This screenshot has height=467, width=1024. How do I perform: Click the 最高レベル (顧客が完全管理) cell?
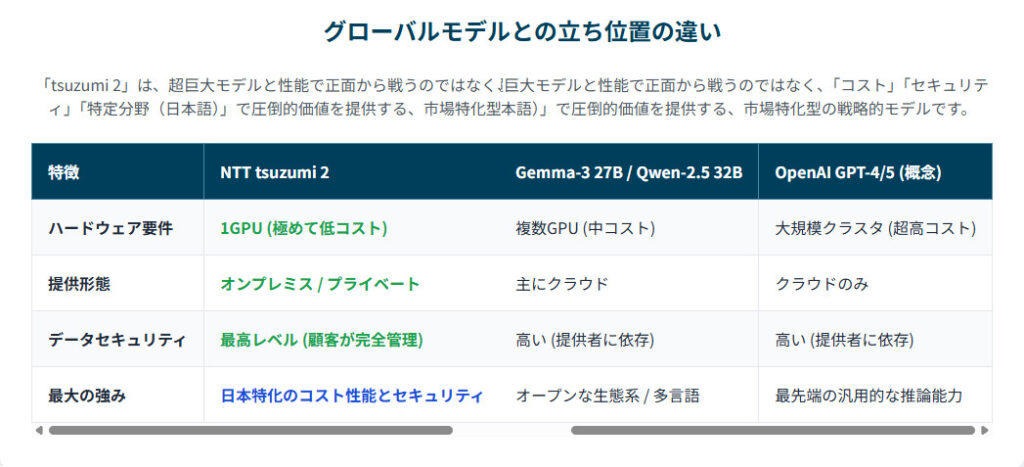(321, 340)
